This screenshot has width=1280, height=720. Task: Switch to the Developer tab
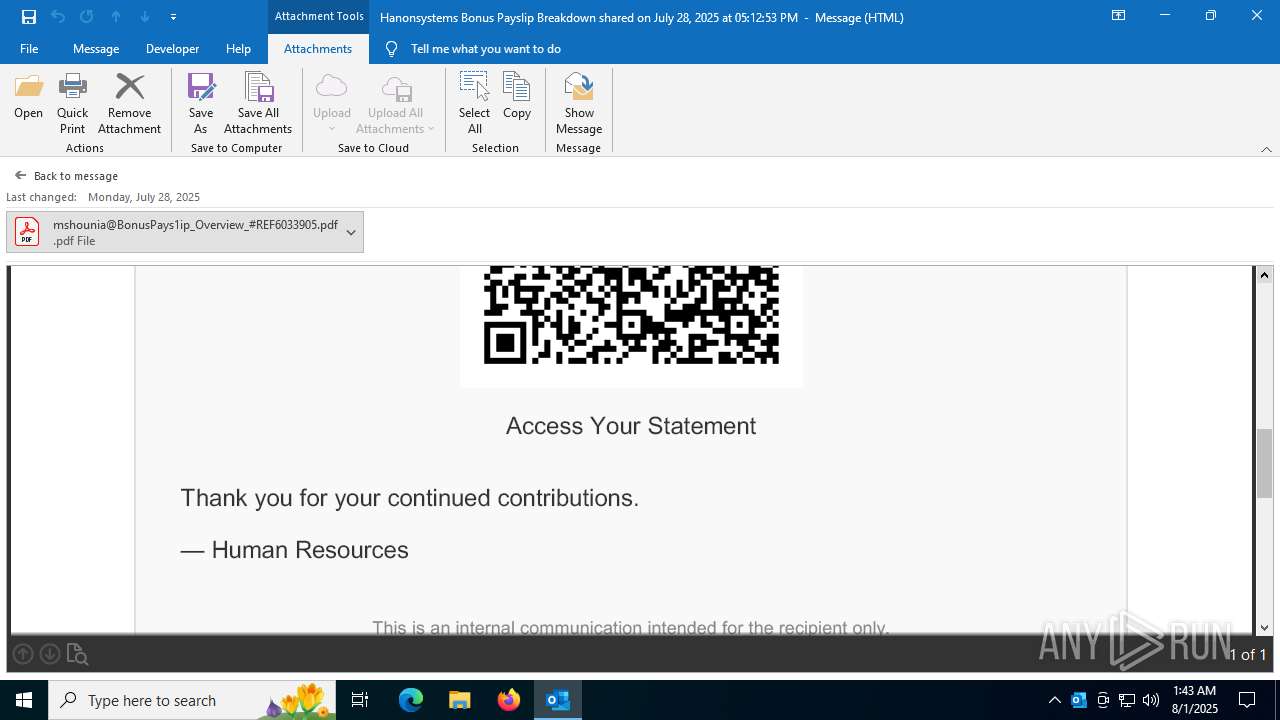(x=172, y=49)
